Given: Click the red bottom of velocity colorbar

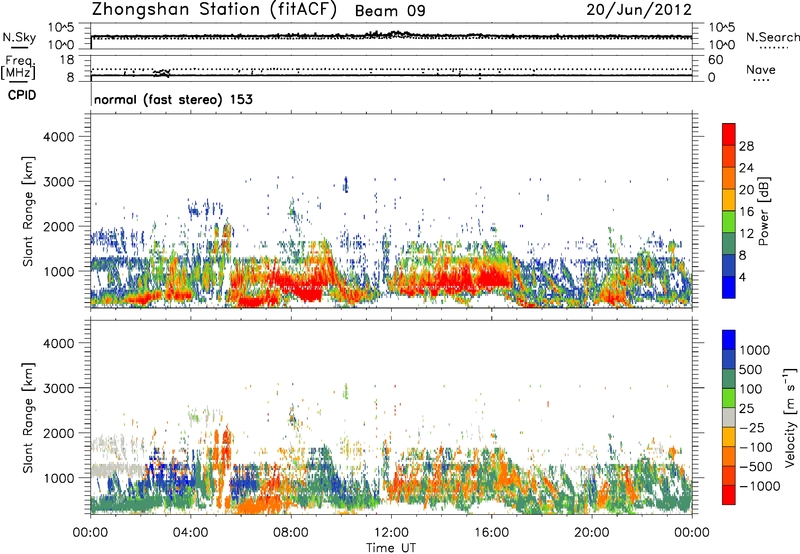Looking at the screenshot, I should coord(729,495).
